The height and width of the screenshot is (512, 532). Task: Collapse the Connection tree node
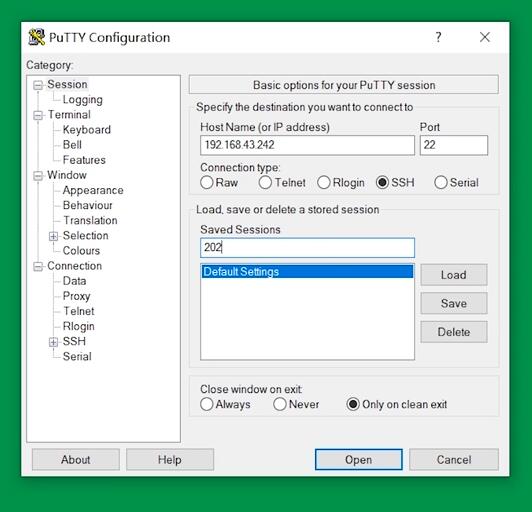[38, 267]
